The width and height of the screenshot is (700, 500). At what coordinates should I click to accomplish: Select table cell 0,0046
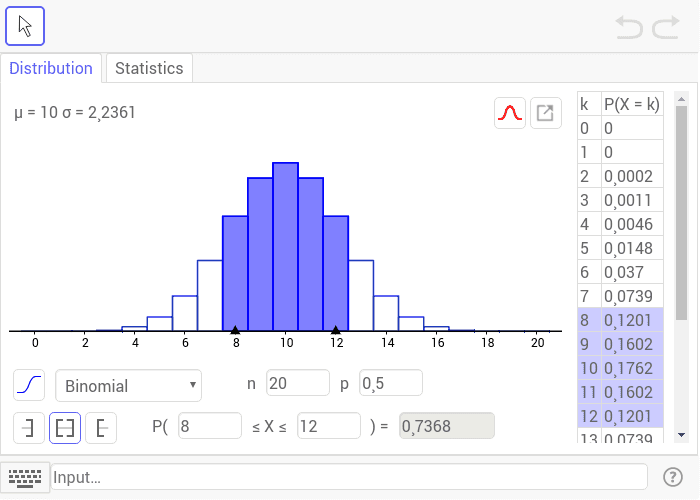point(632,224)
